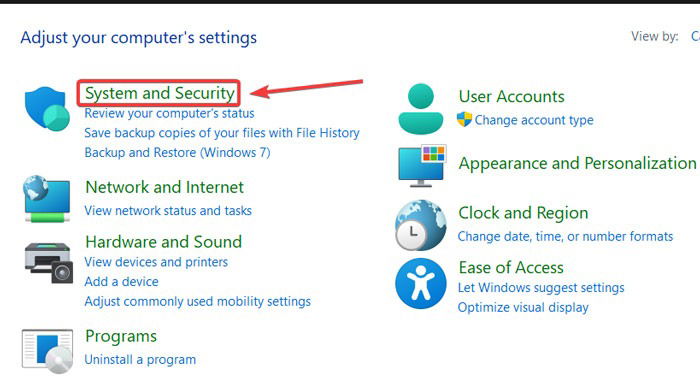Click View devices and printers
Viewport: 700px width, 378px height.
156,262
